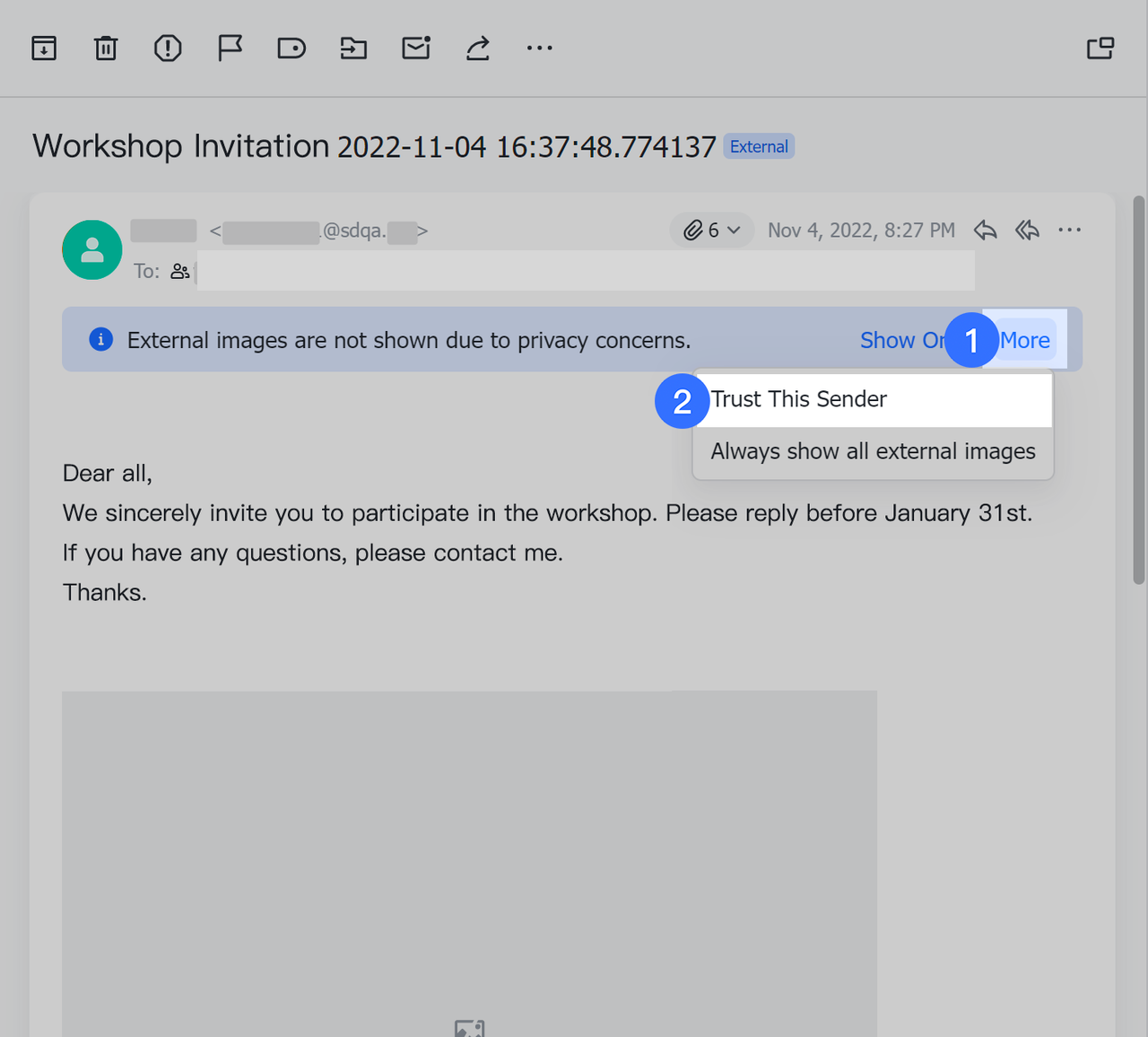Mark this email as unread
This screenshot has width=1148, height=1037.
point(415,48)
